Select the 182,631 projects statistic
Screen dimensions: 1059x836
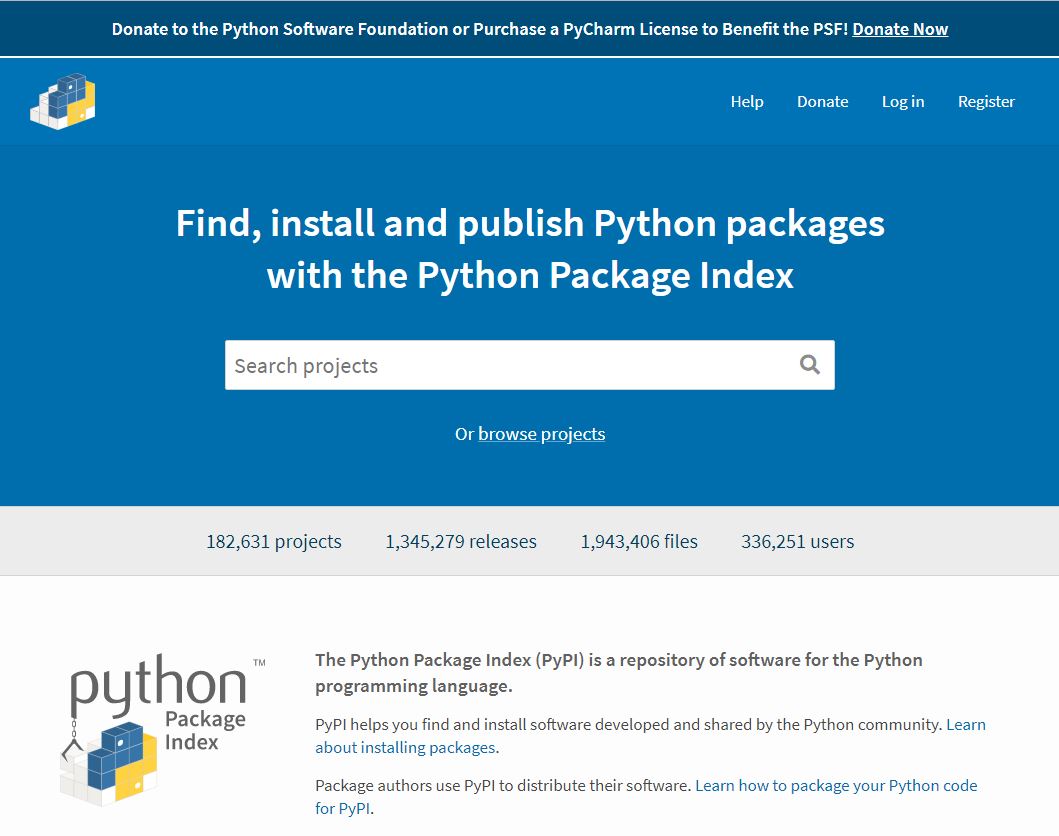[x=274, y=542]
